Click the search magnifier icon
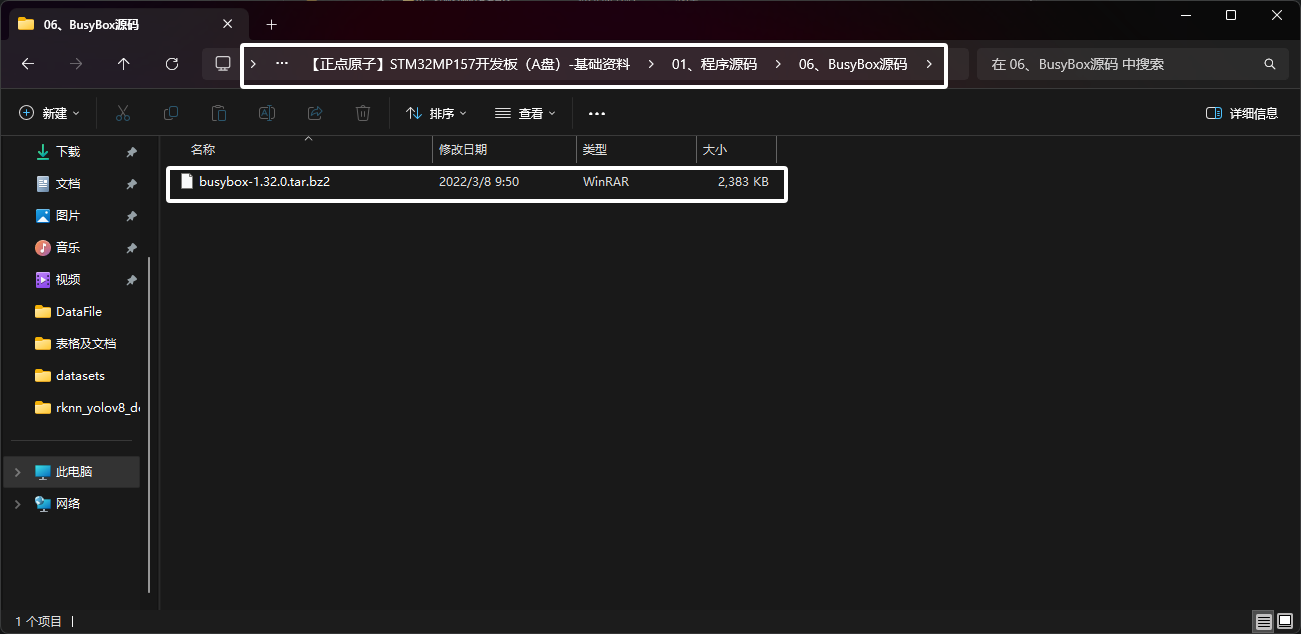This screenshot has width=1301, height=634. click(x=1270, y=64)
